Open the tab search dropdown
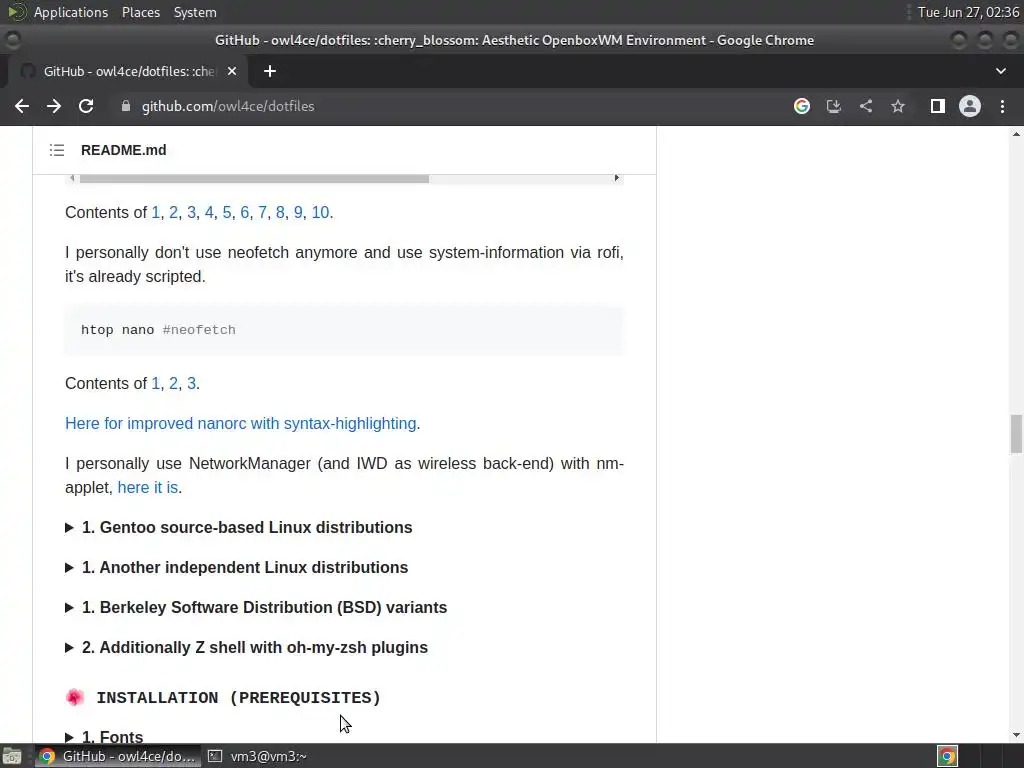 1000,71
